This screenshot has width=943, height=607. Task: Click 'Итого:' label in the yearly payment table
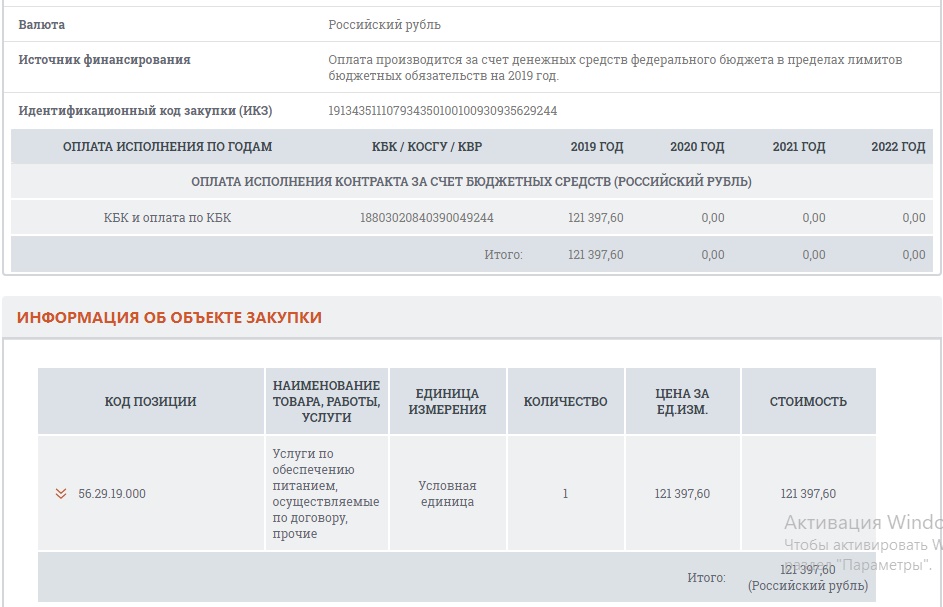503,254
